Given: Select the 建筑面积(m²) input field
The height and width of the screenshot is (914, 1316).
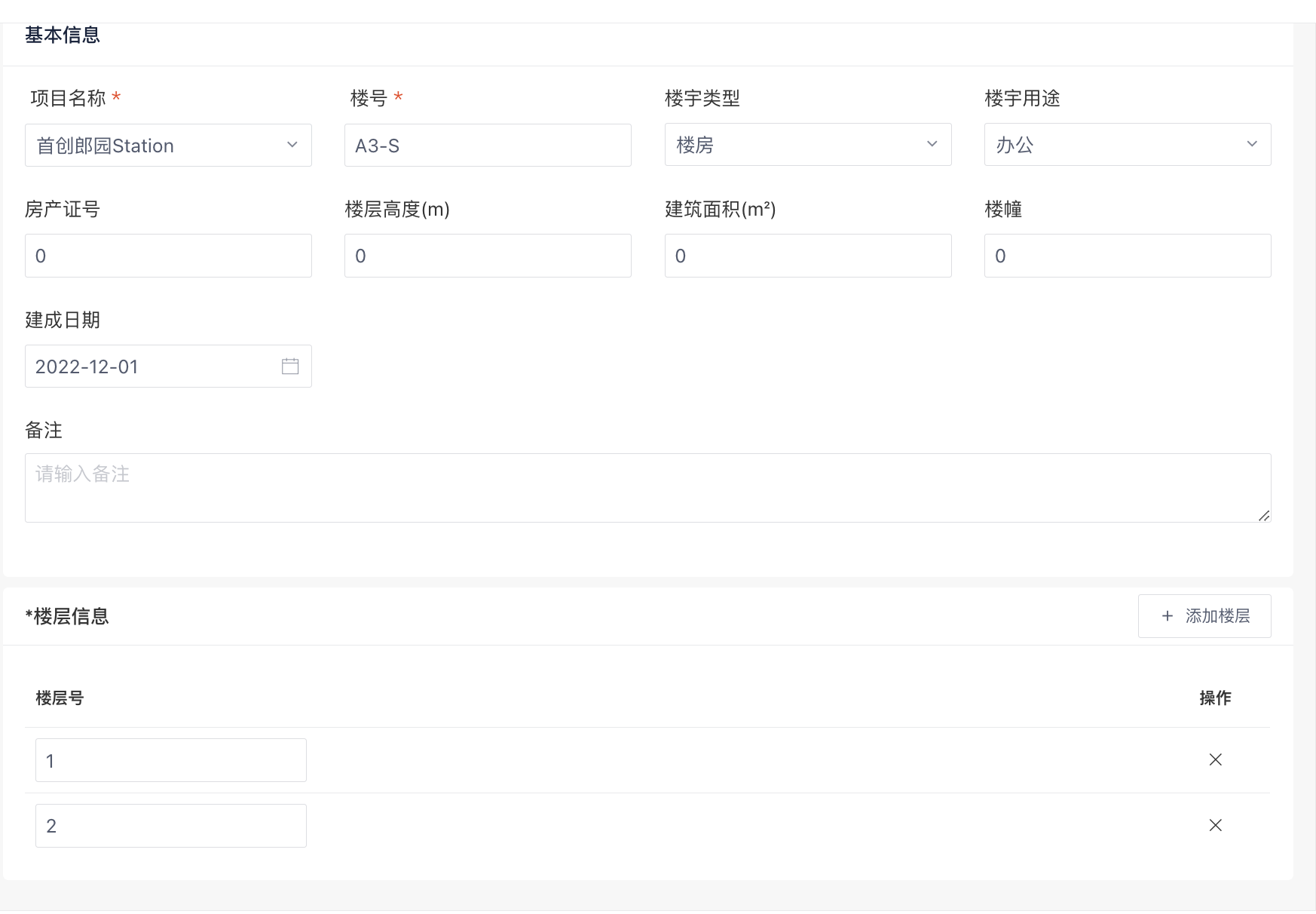Looking at the screenshot, I should click(x=807, y=256).
